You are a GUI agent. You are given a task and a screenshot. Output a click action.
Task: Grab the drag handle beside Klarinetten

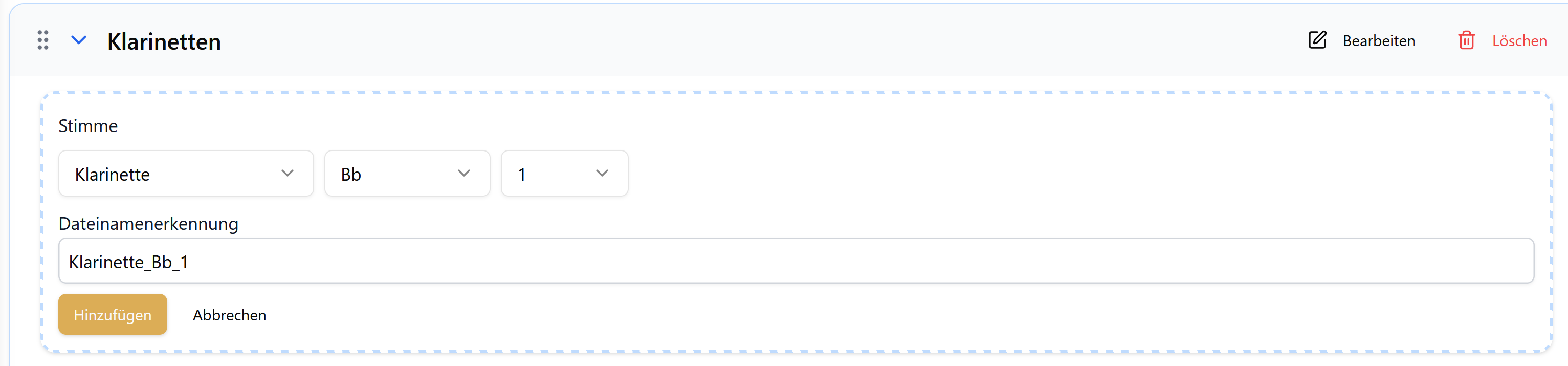[x=42, y=40]
